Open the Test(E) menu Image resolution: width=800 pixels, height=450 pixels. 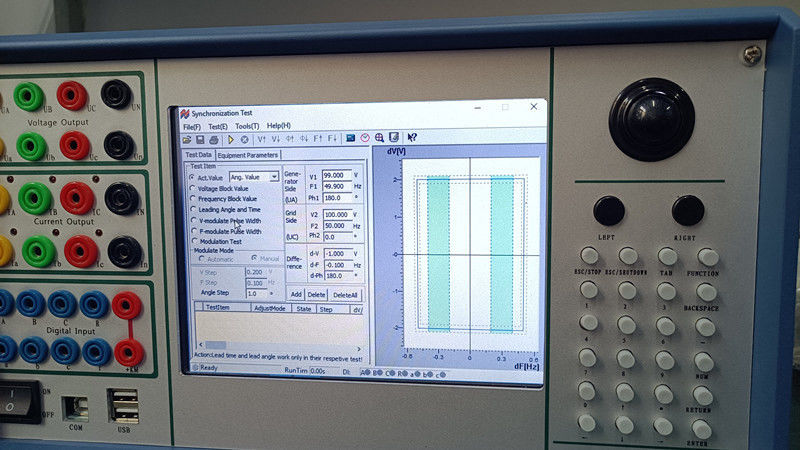pyautogui.click(x=217, y=127)
